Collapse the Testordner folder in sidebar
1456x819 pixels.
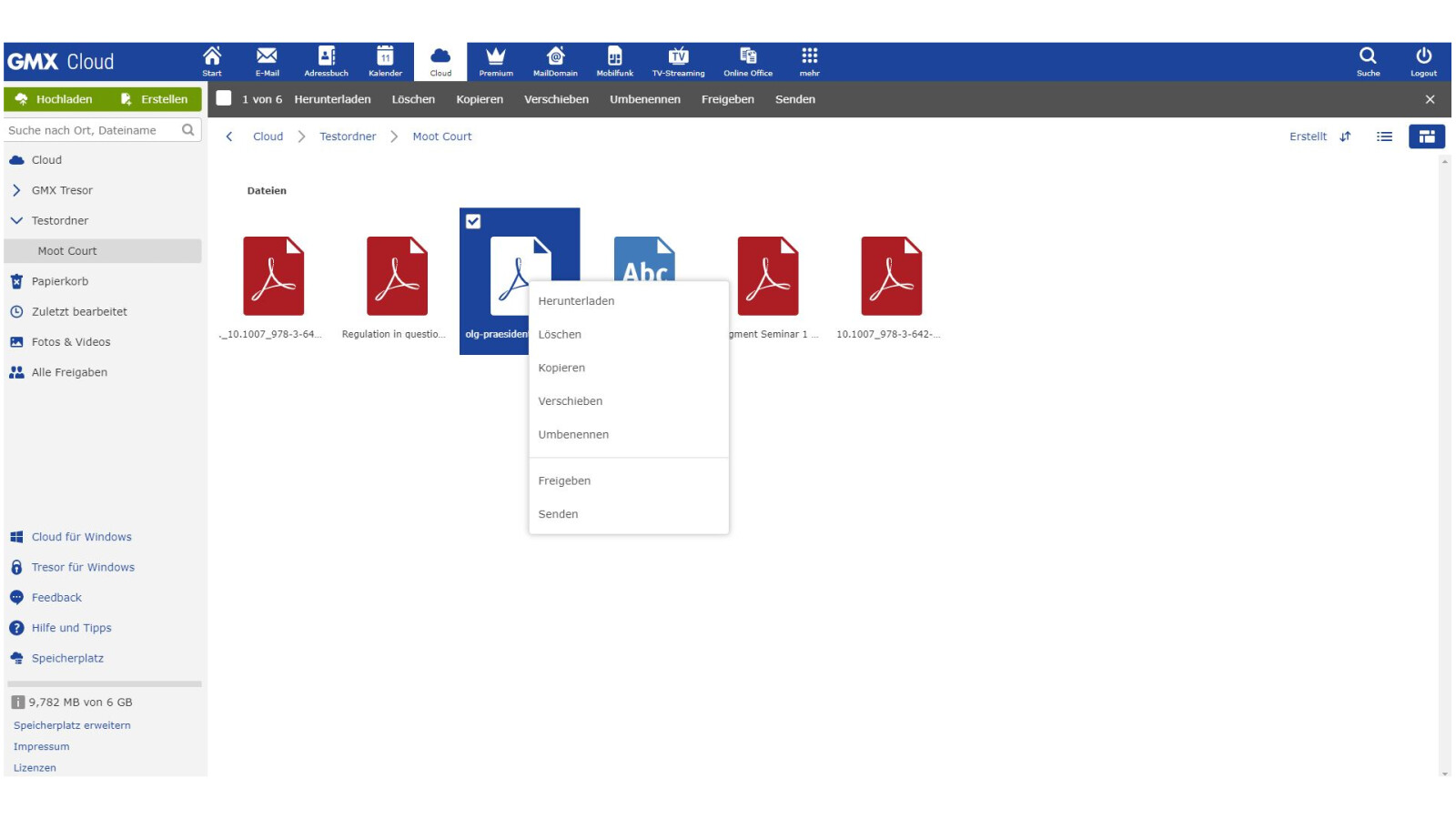click(16, 221)
